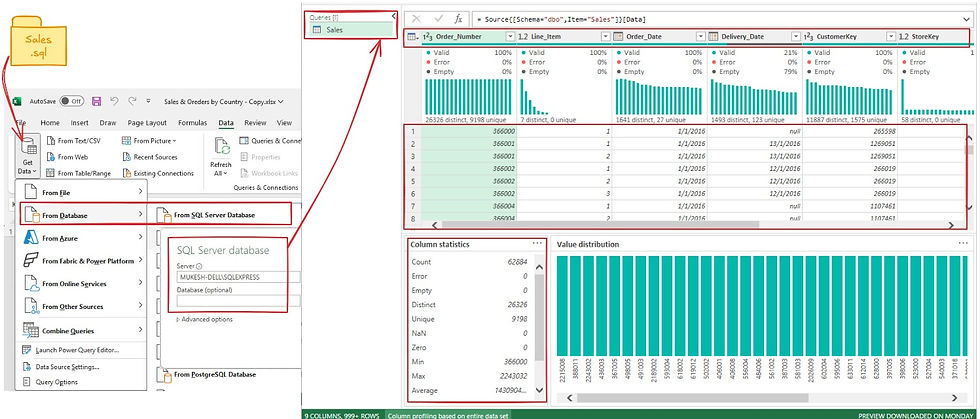Open the Review ribbon tab
Viewport: 980px width, 419px height.
point(255,123)
